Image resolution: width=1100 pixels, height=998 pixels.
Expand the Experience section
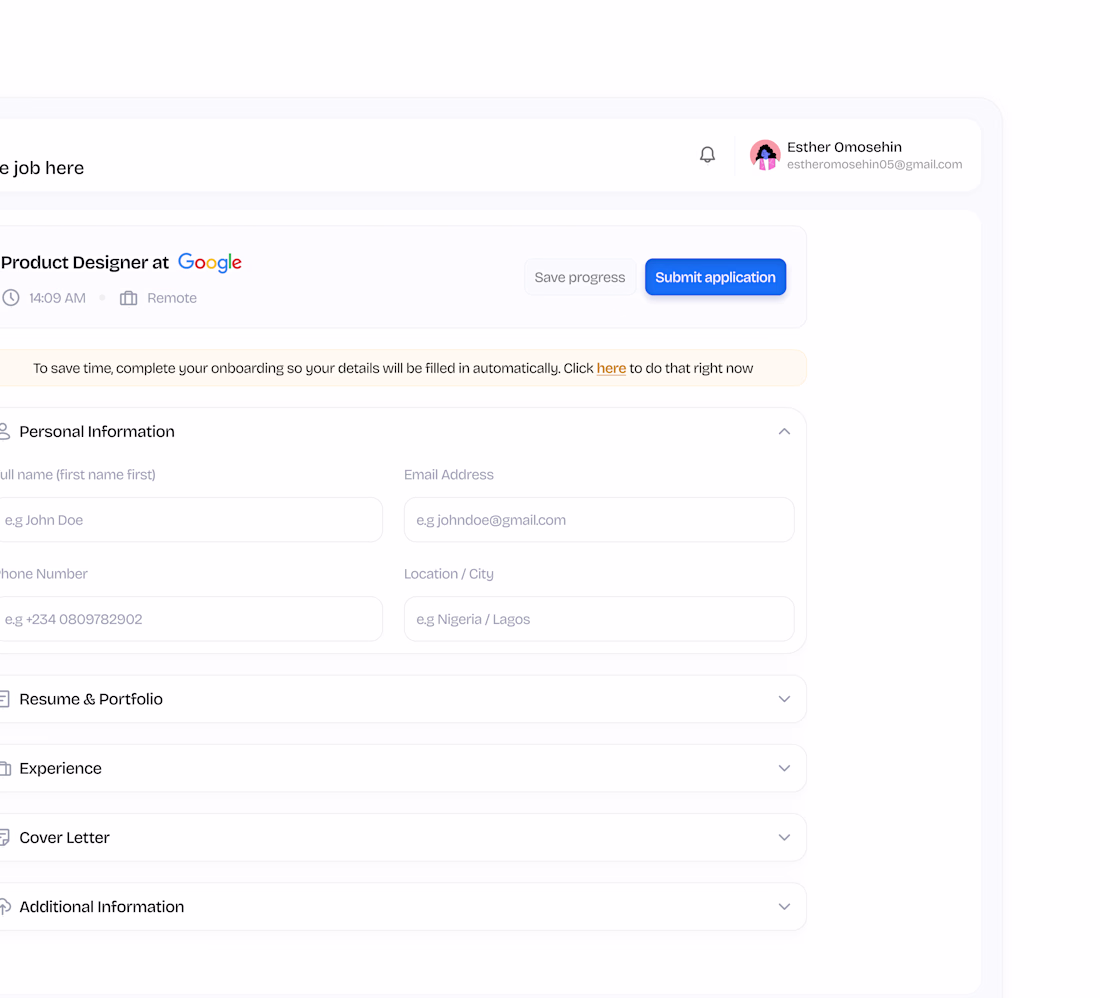(x=784, y=768)
